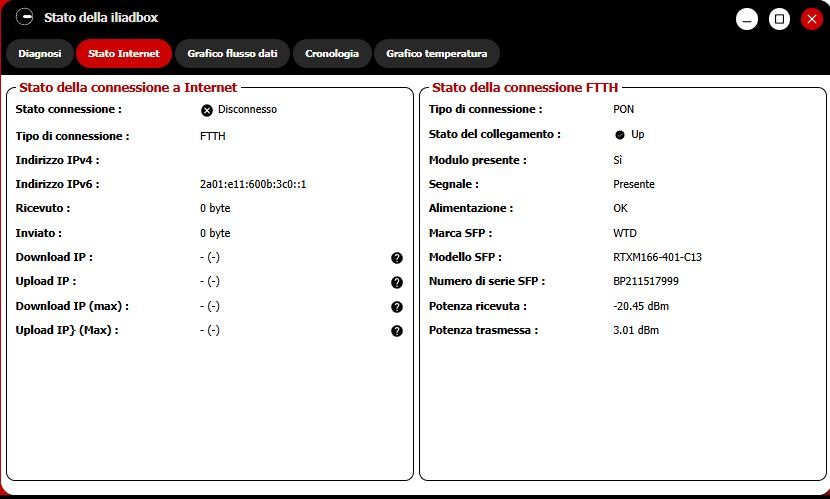Open help for Upload IP} (Max)

coord(396,331)
